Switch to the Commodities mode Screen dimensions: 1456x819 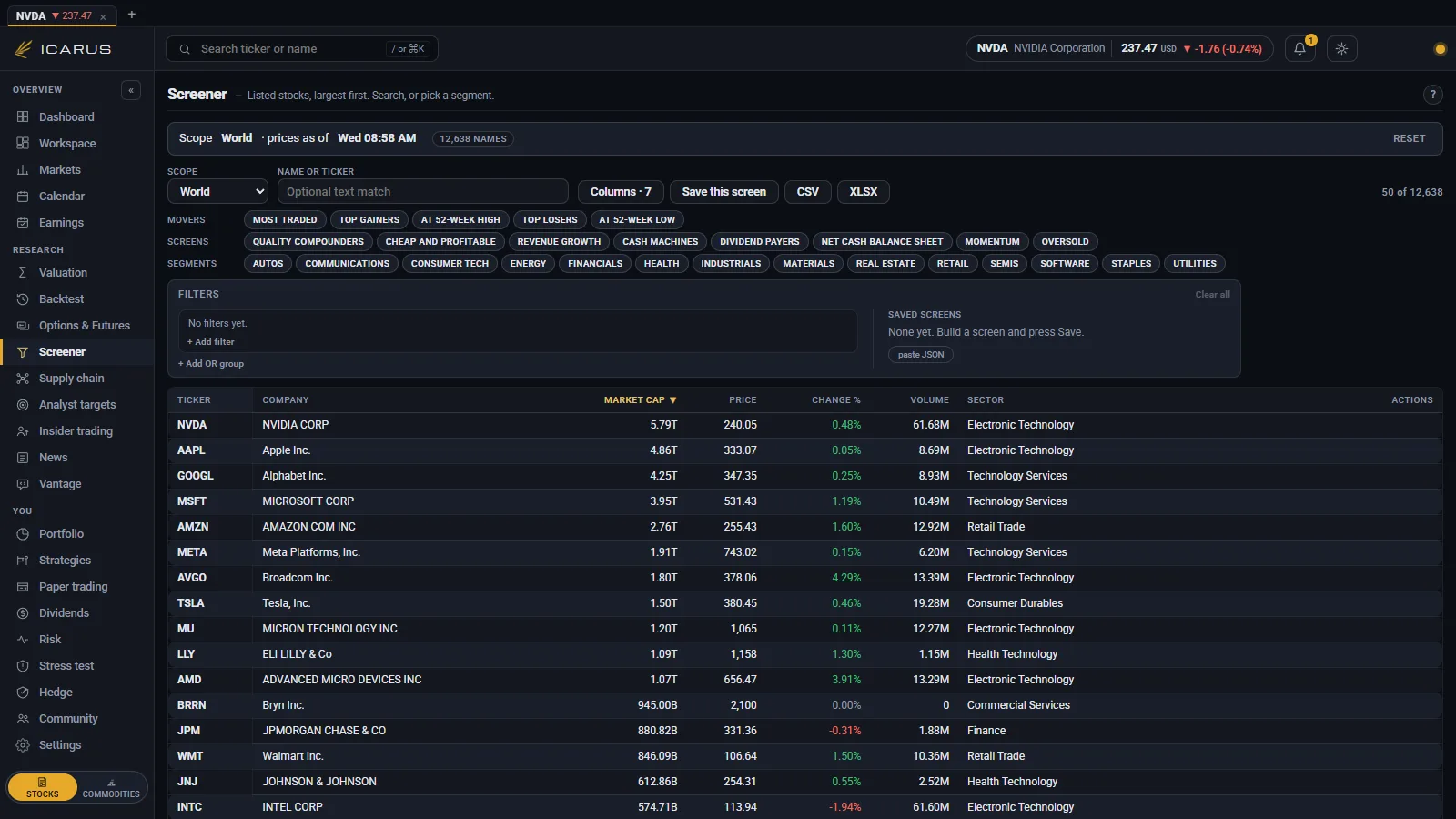[x=111, y=787]
